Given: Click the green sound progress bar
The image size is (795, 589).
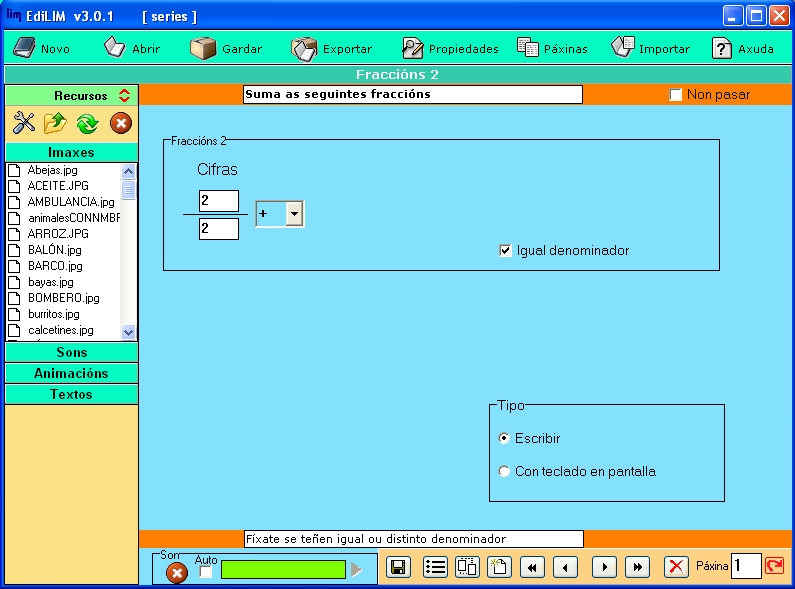Looking at the screenshot, I should 283,570.
